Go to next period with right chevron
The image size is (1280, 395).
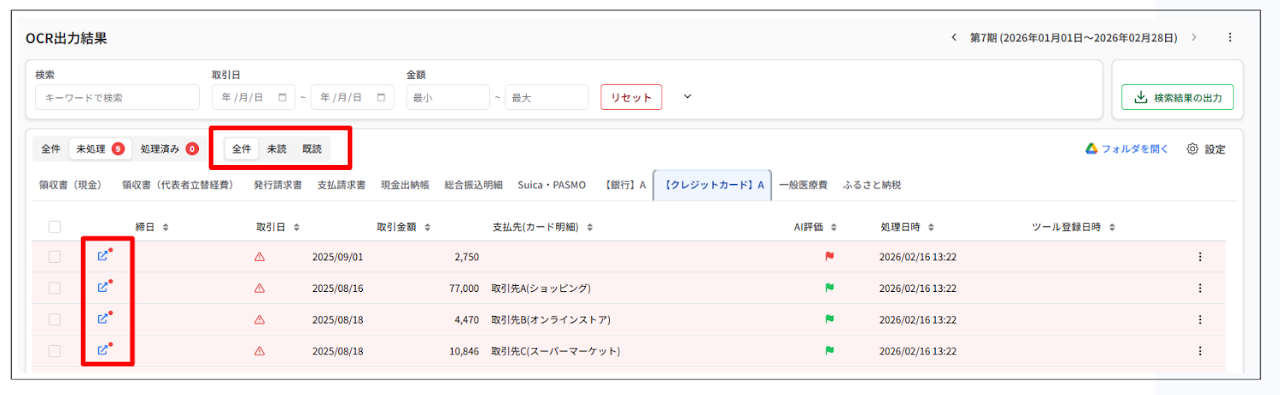coord(1194,38)
